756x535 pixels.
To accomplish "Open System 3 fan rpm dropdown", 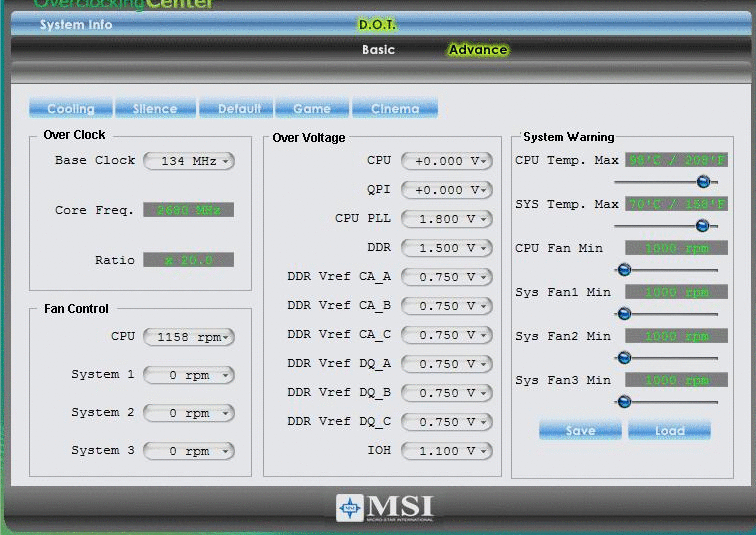I will 189,451.
